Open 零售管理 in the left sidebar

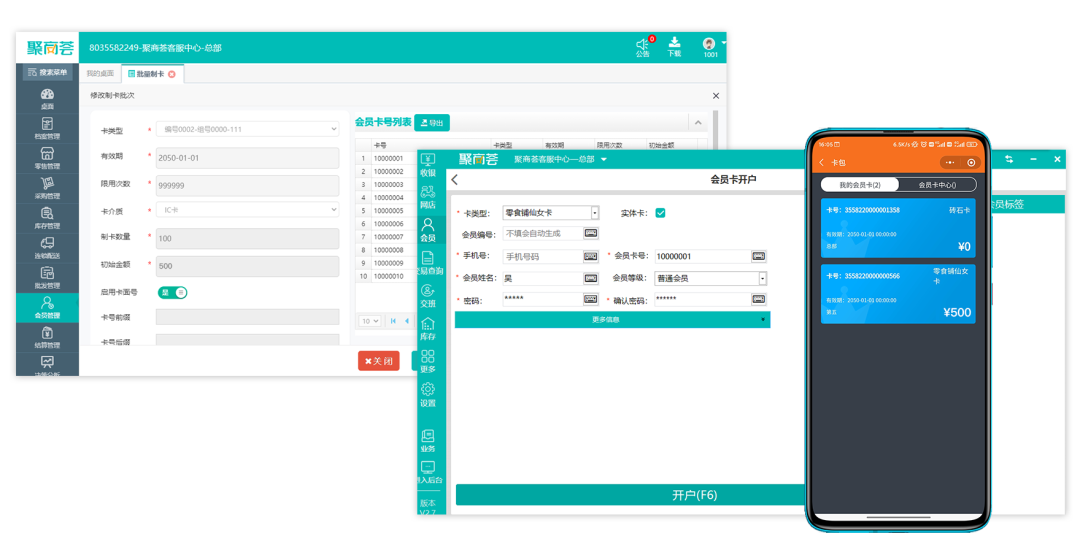(47, 159)
